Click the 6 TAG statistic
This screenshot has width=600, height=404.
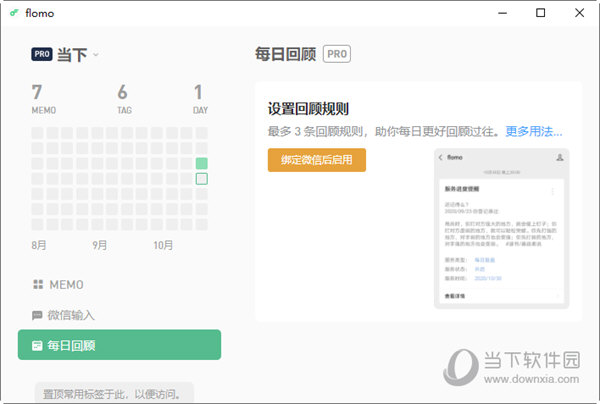[124, 99]
